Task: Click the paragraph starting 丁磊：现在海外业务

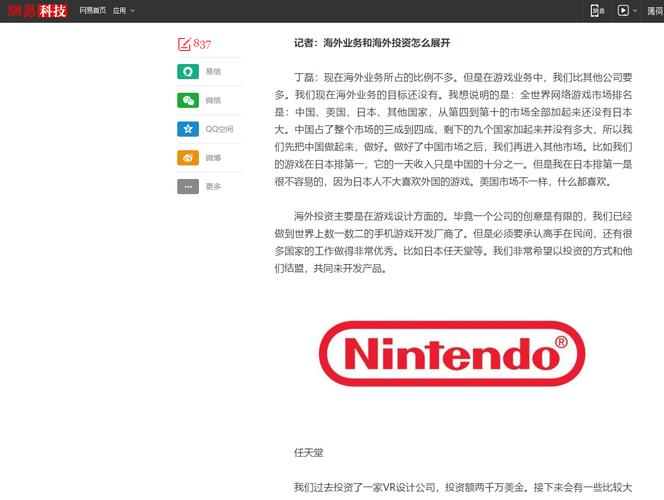Action: [x=453, y=130]
